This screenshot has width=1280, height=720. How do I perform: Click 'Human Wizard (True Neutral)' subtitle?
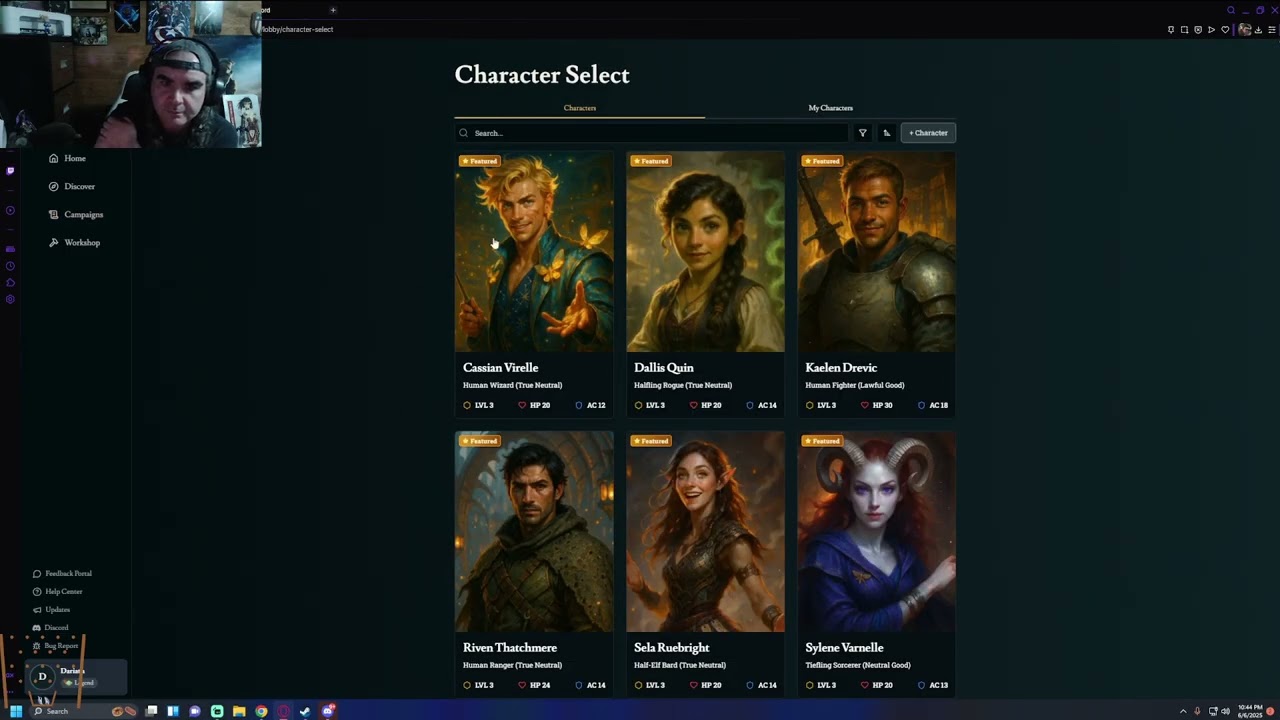click(x=512, y=385)
